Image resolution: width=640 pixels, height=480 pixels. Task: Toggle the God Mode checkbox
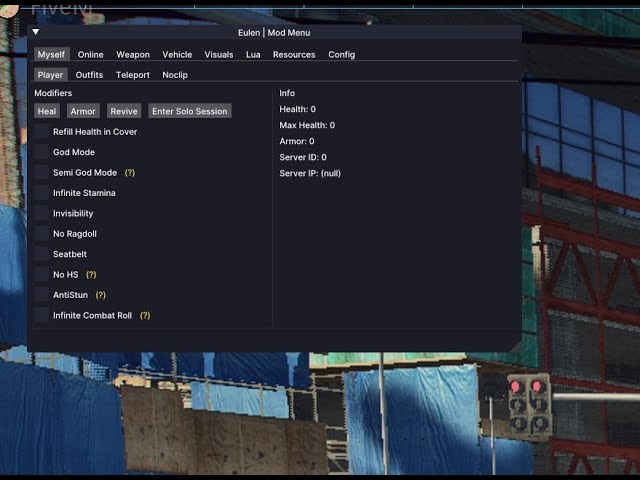42,152
